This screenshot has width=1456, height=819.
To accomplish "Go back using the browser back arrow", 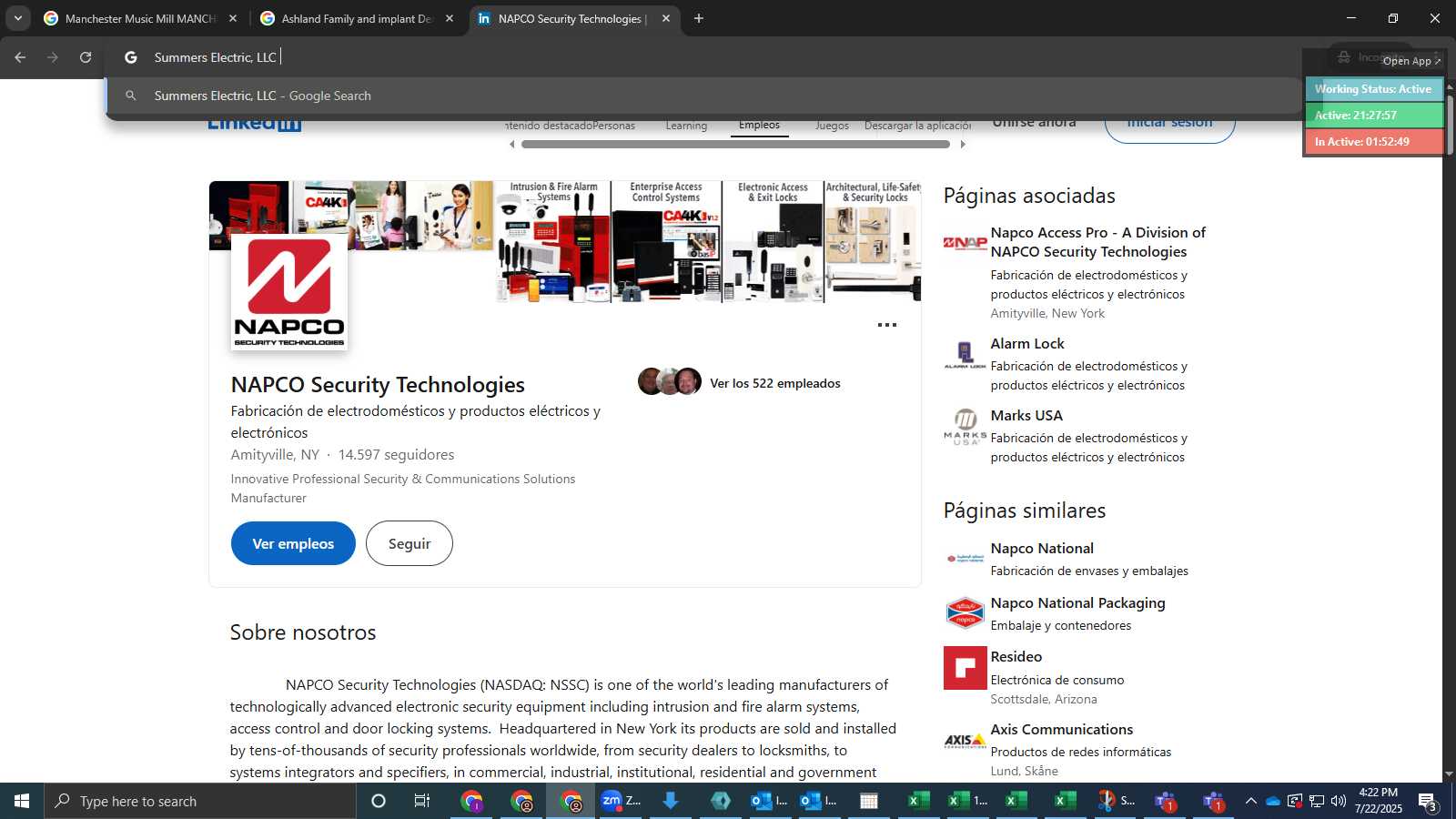I will tap(20, 57).
